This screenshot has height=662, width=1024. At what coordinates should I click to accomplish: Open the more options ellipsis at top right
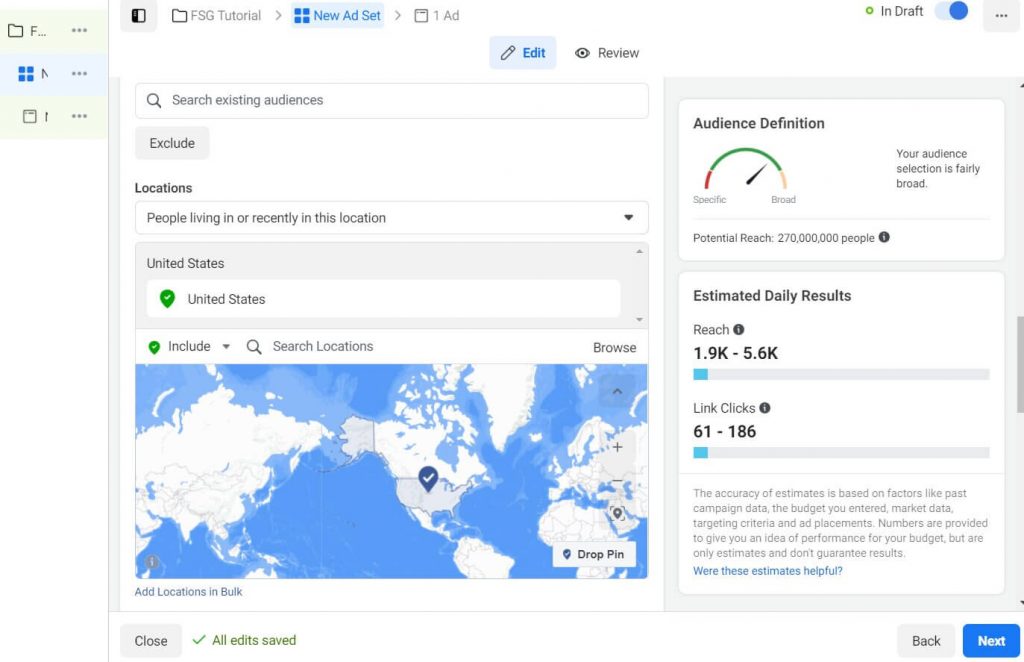[1001, 16]
